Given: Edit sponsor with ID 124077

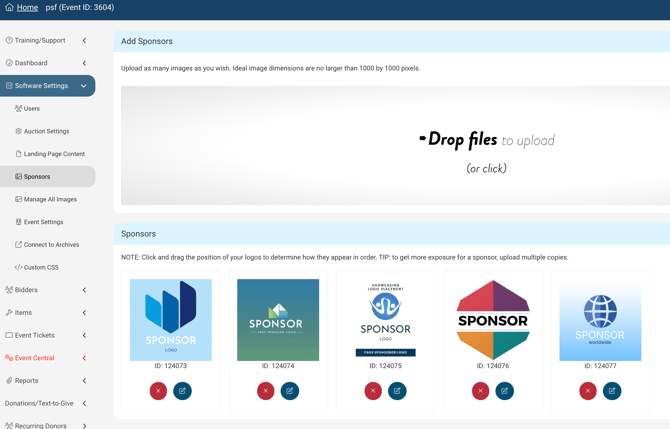Looking at the screenshot, I should point(612,391).
